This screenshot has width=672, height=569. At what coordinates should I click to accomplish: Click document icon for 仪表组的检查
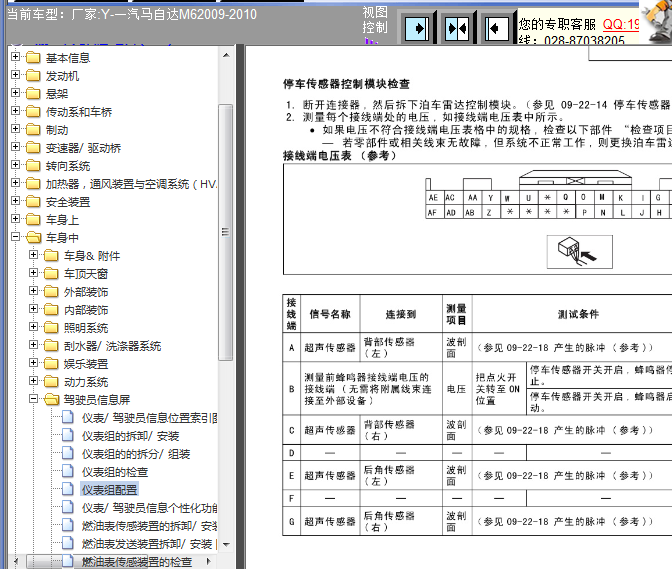click(x=68, y=471)
